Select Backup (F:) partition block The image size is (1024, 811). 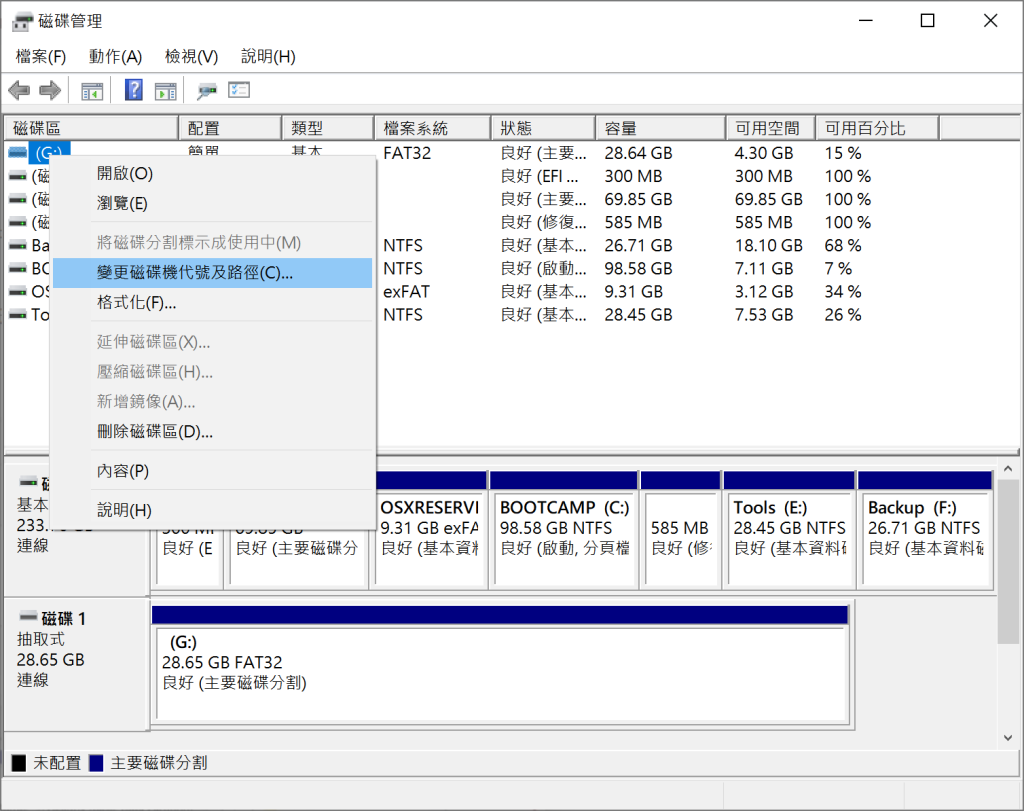click(925, 530)
